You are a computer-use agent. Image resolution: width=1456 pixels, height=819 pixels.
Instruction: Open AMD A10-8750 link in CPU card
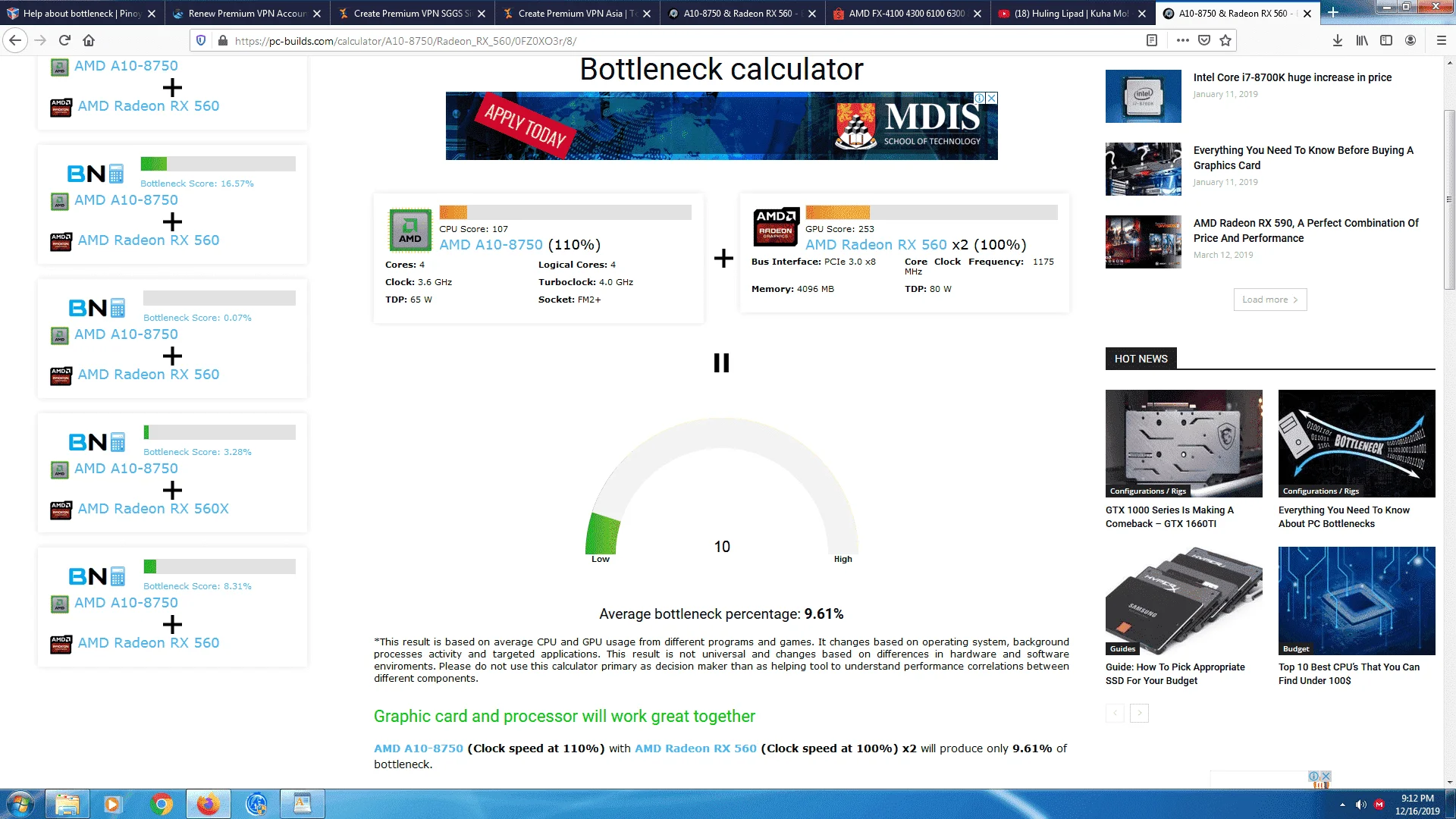(491, 245)
